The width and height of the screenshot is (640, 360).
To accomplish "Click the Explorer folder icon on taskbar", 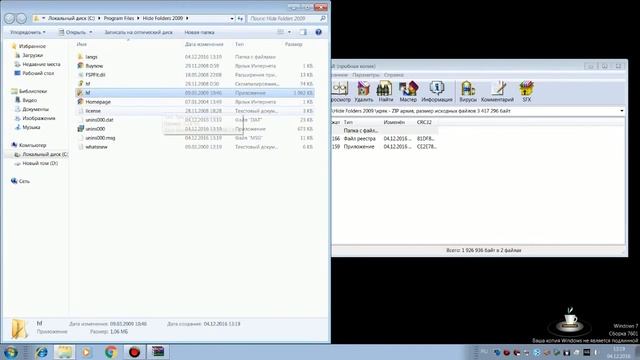I will (x=64, y=352).
